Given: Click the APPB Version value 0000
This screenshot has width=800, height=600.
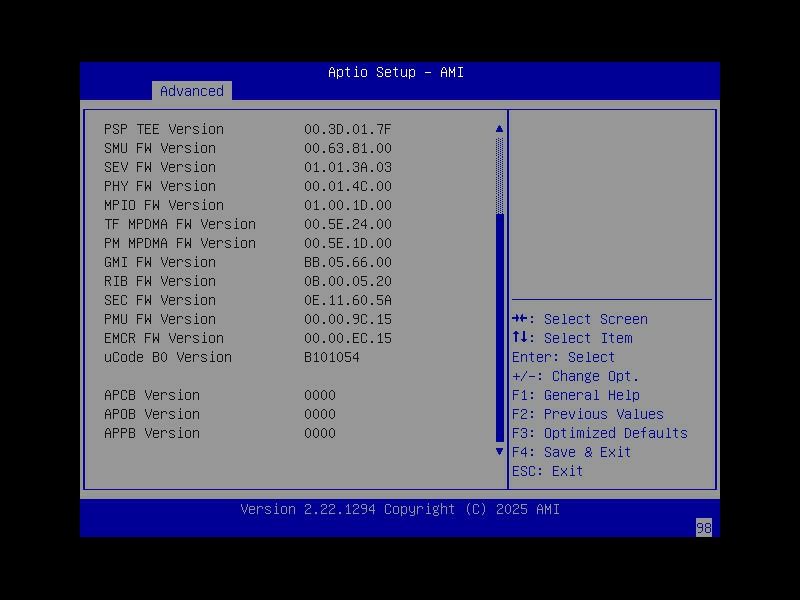Looking at the screenshot, I should 320,433.
